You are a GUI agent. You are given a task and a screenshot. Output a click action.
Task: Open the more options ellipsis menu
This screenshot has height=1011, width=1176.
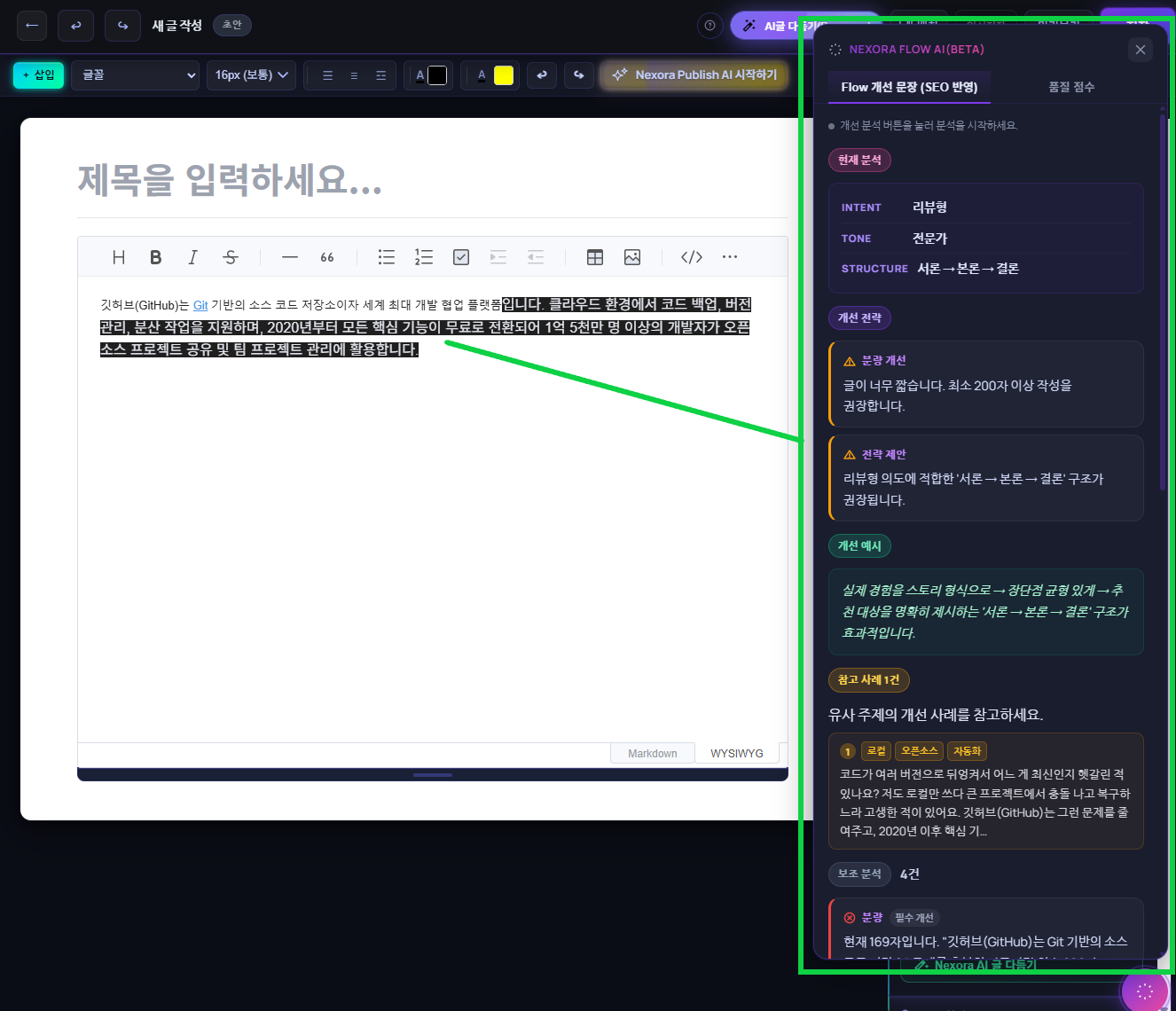click(730, 257)
